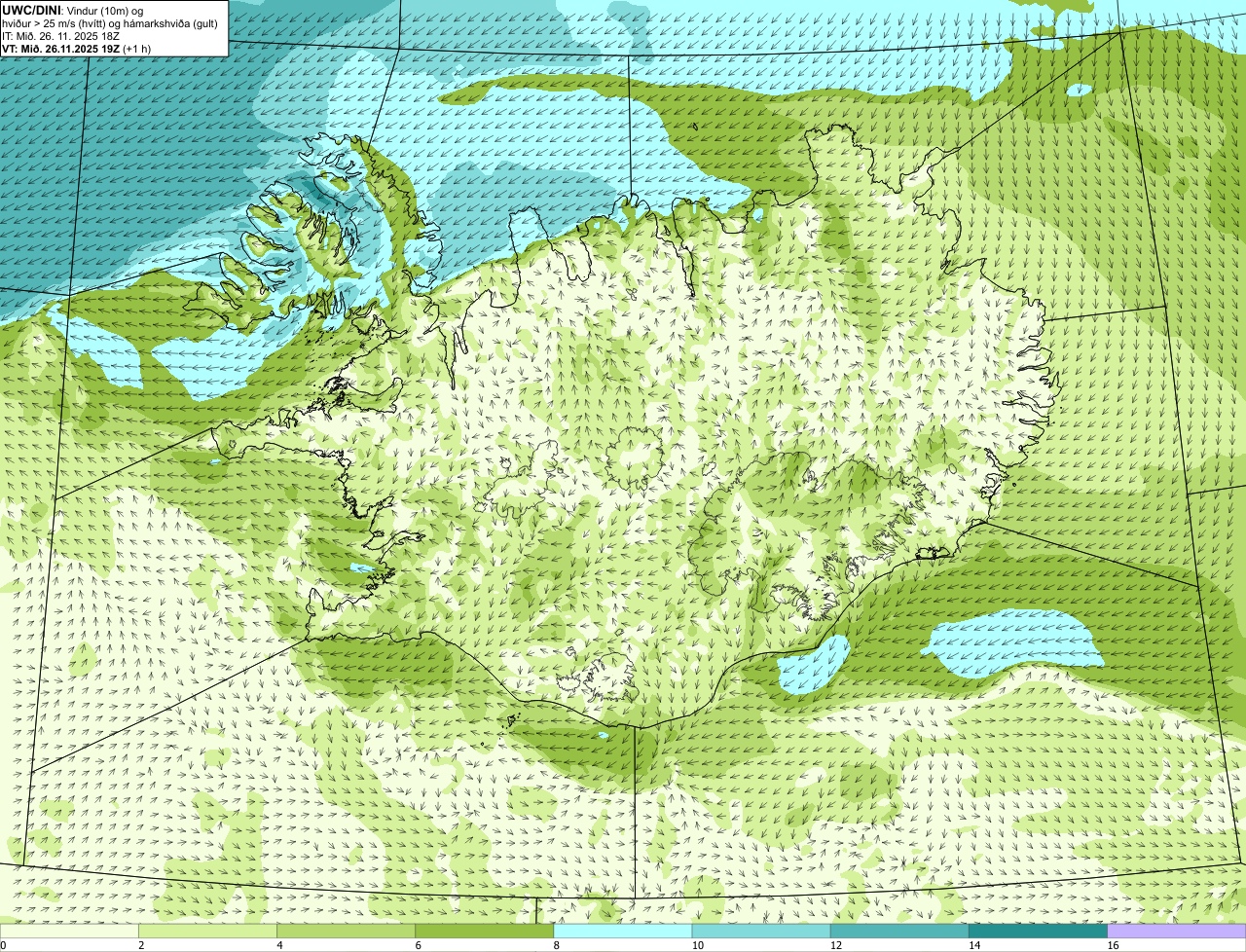The width and height of the screenshot is (1246, 952).
Task: Click the legend tick label '14'
Action: (x=974, y=945)
